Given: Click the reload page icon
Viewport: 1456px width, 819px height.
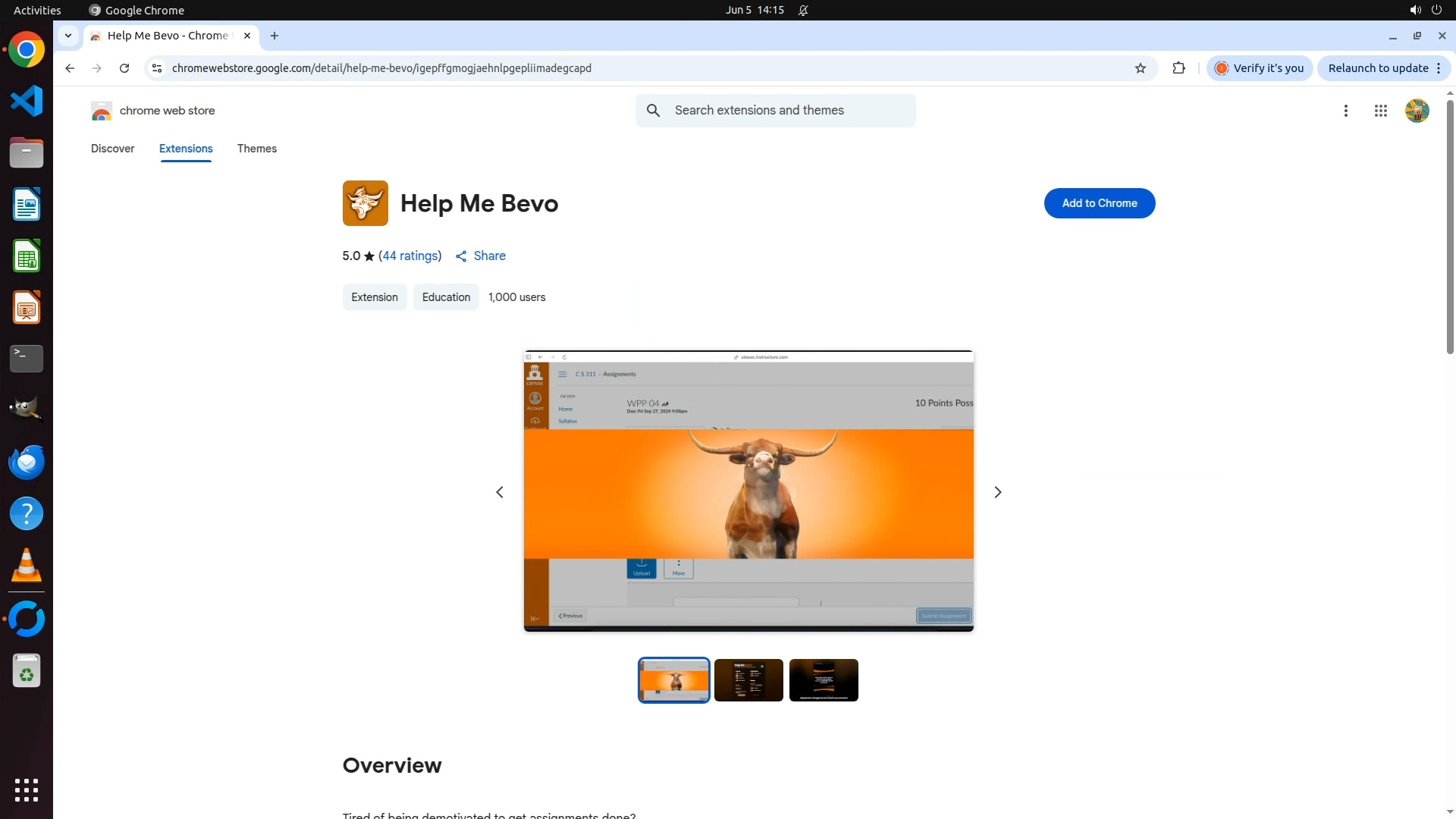Looking at the screenshot, I should (124, 68).
